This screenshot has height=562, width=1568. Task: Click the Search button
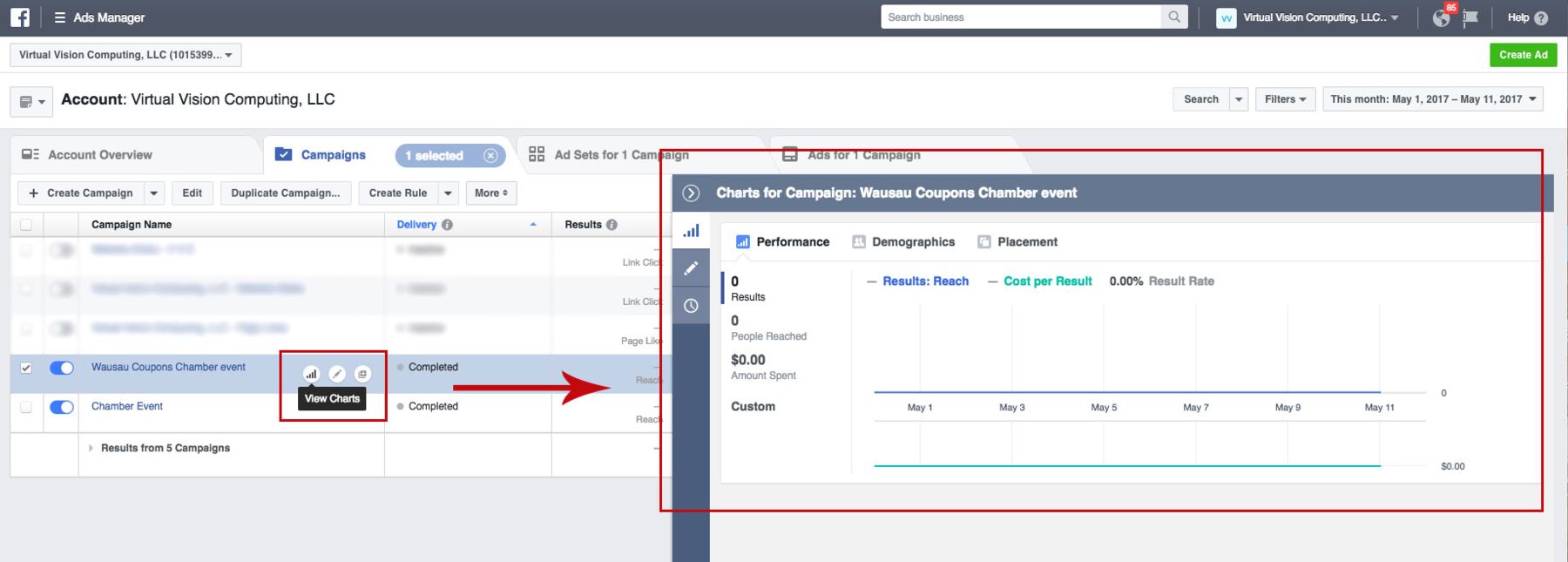coord(1201,99)
